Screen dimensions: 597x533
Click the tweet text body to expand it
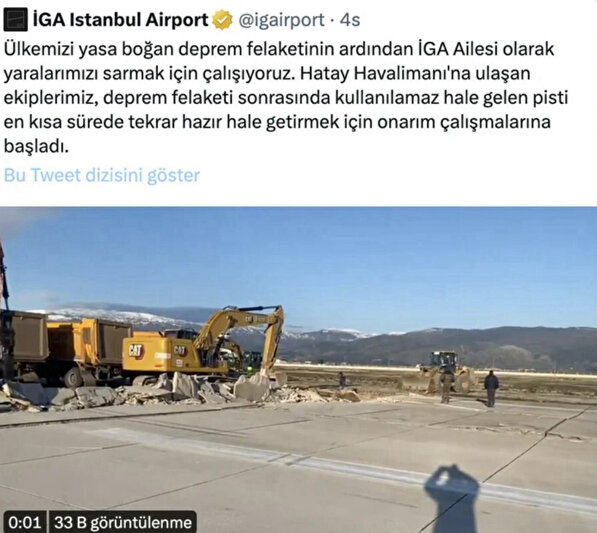[286, 97]
